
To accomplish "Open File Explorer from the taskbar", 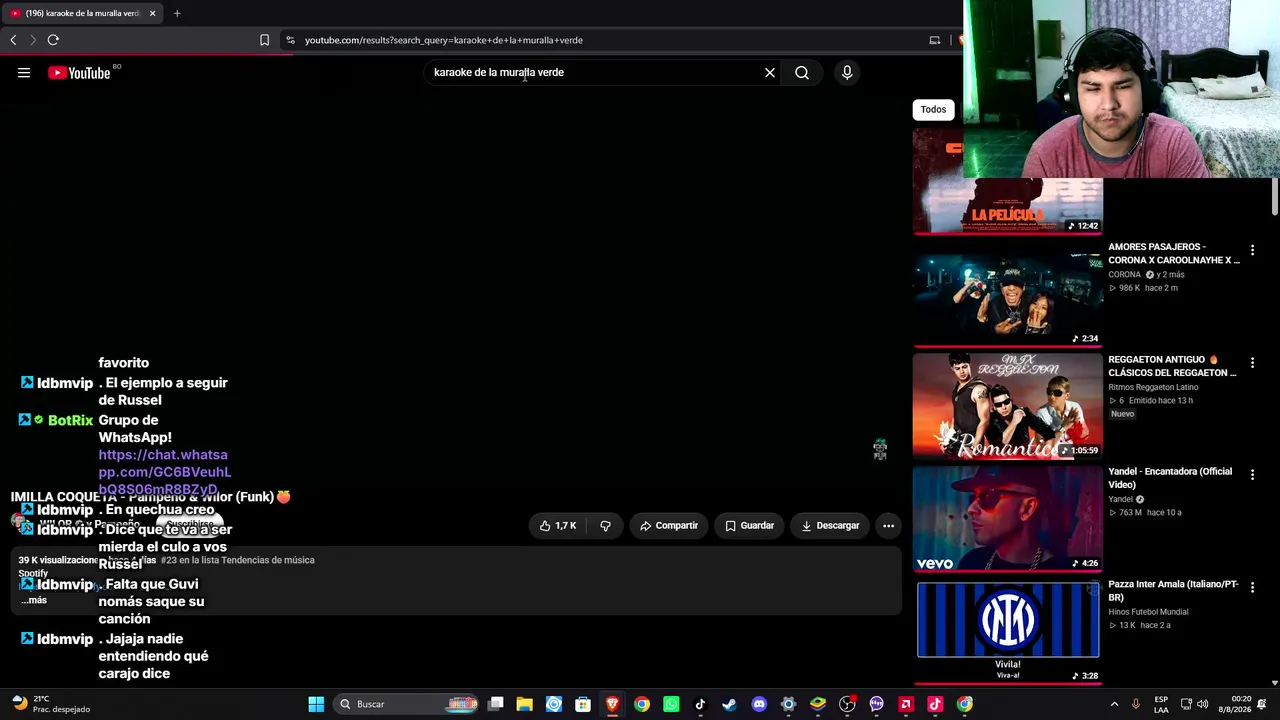I will coord(524,704).
